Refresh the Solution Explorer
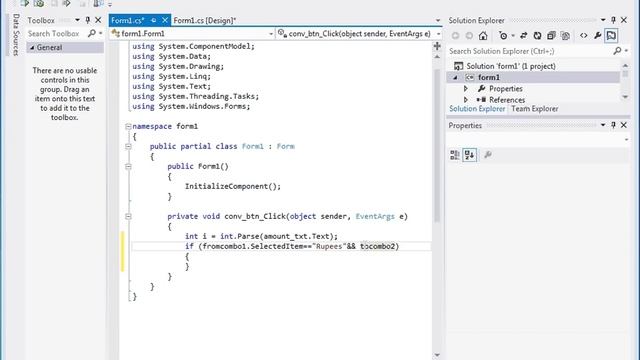Viewport: 640px width, 360px height. tap(538, 36)
